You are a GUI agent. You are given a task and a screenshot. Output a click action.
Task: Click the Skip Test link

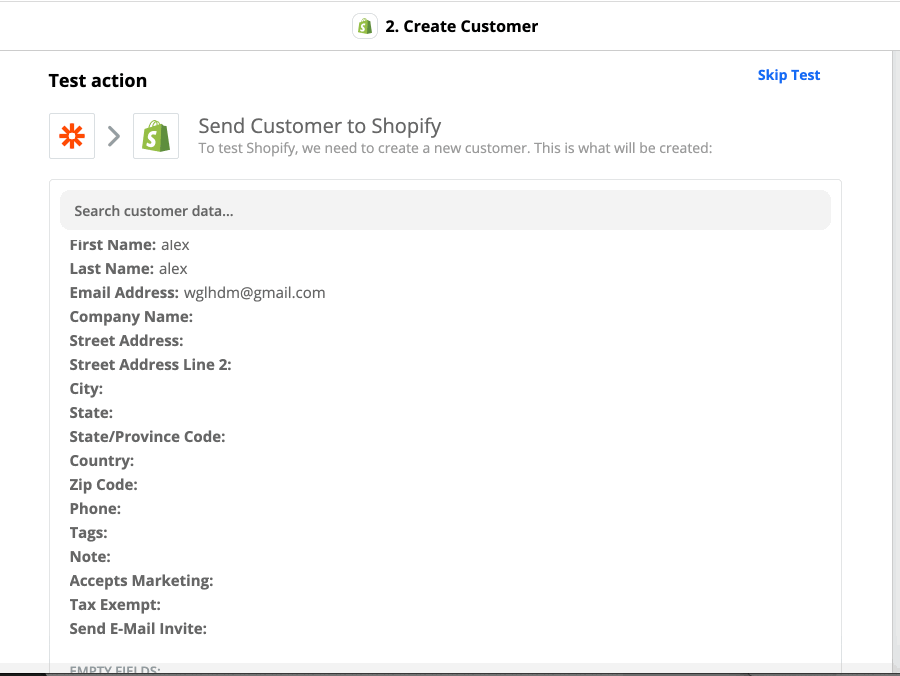pyautogui.click(x=789, y=75)
